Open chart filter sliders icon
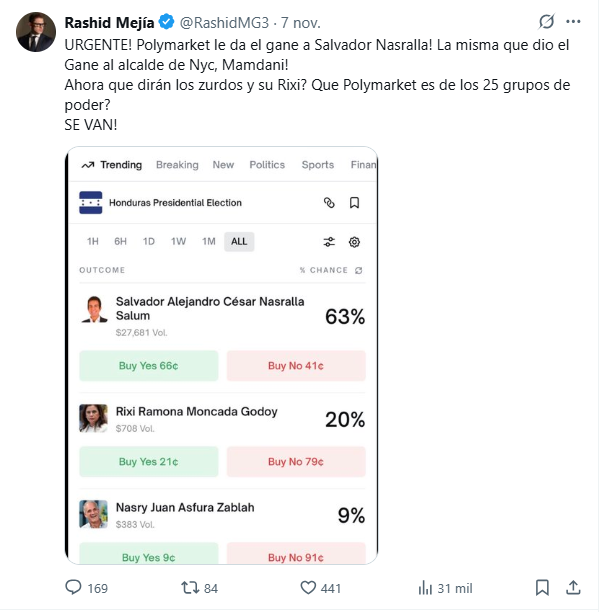The image size is (601, 612). 329,242
